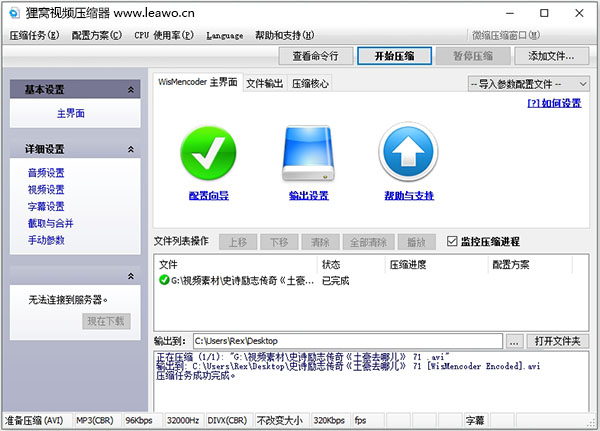Image resolution: width=600 pixels, height=431 pixels.
Task: Open 配置方案(C) menu
Action: tap(97, 35)
